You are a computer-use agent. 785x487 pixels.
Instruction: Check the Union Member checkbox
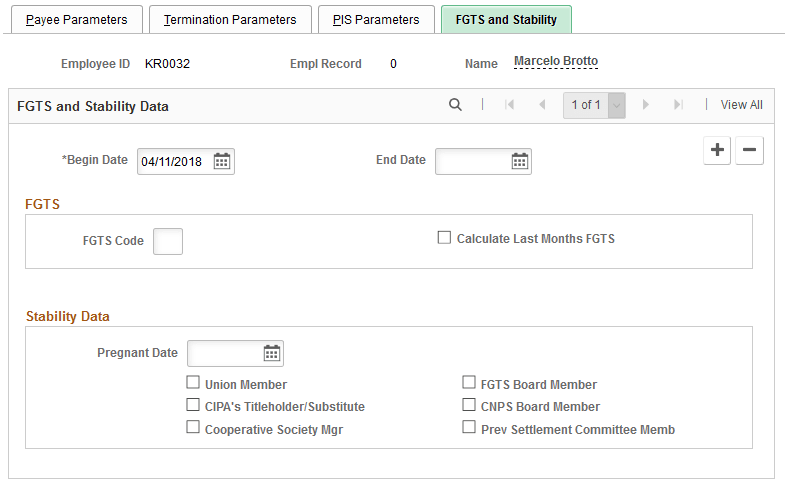pos(193,384)
